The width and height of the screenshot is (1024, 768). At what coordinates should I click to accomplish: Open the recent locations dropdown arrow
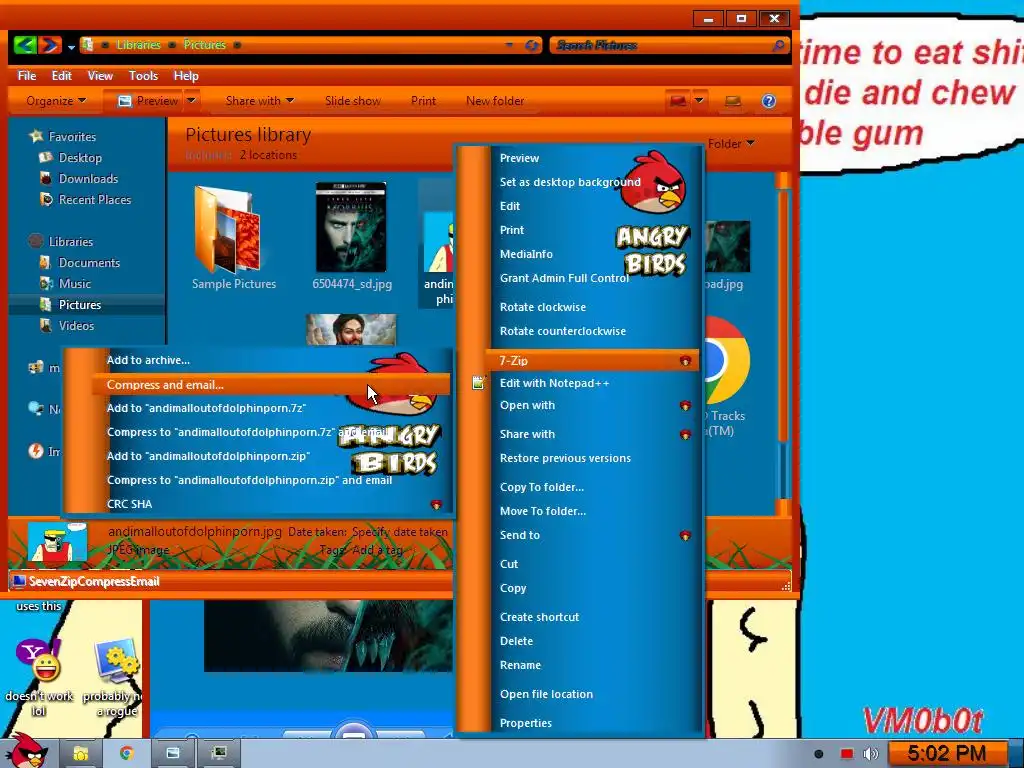[71, 46]
